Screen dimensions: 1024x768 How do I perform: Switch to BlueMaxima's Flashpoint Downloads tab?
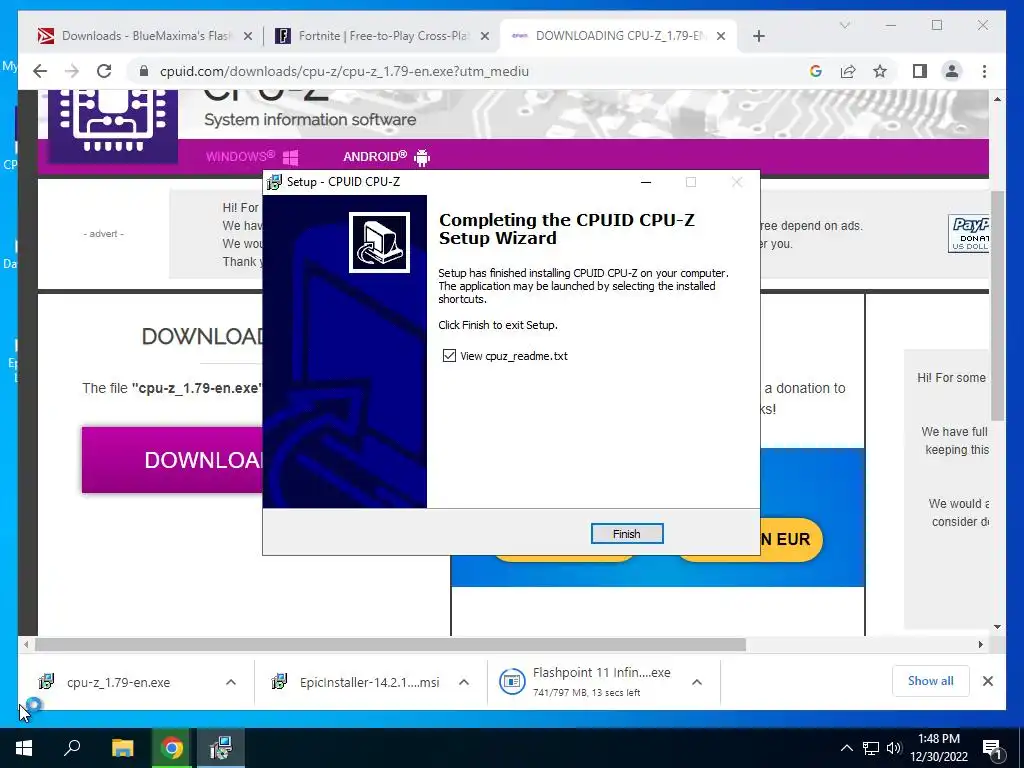[x=145, y=36]
